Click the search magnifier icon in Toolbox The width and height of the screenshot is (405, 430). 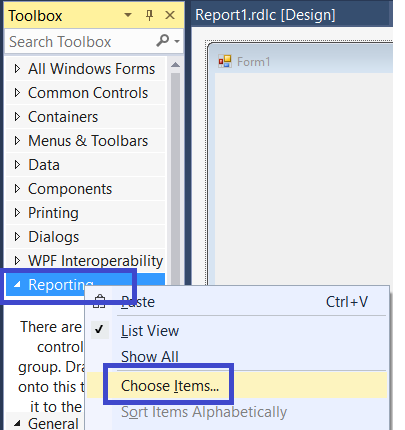pos(163,41)
